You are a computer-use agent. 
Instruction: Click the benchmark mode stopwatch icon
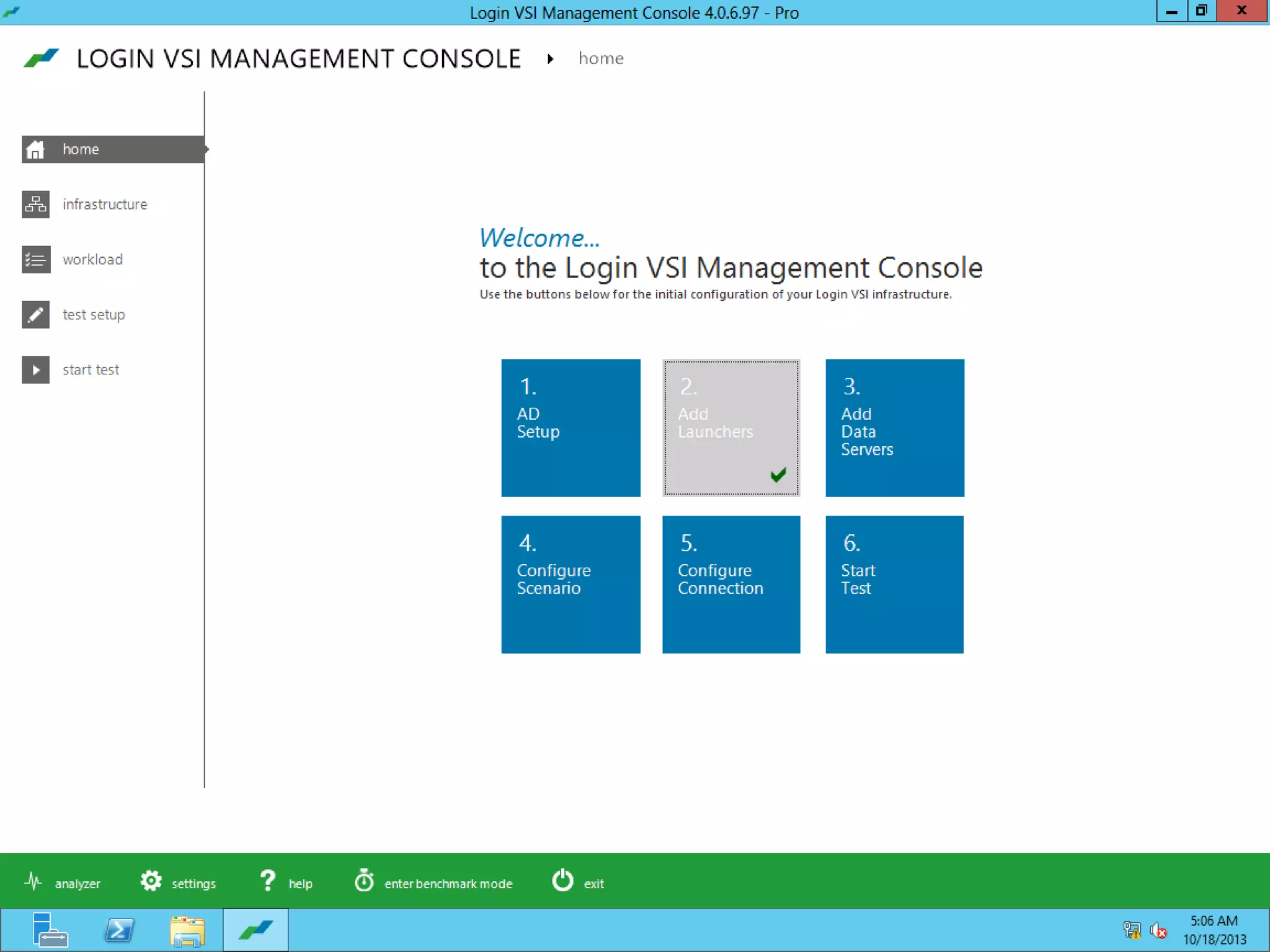click(x=364, y=881)
